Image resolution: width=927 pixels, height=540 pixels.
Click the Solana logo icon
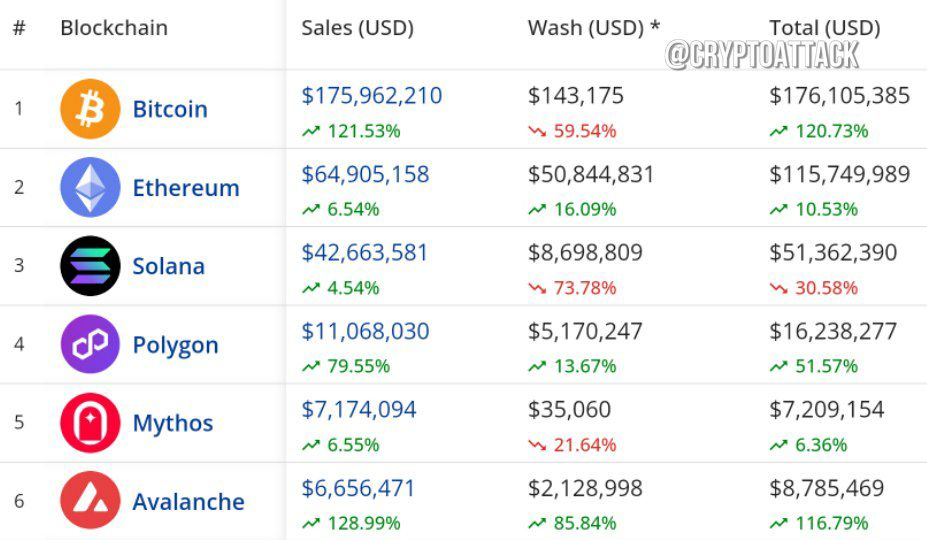coord(90,266)
